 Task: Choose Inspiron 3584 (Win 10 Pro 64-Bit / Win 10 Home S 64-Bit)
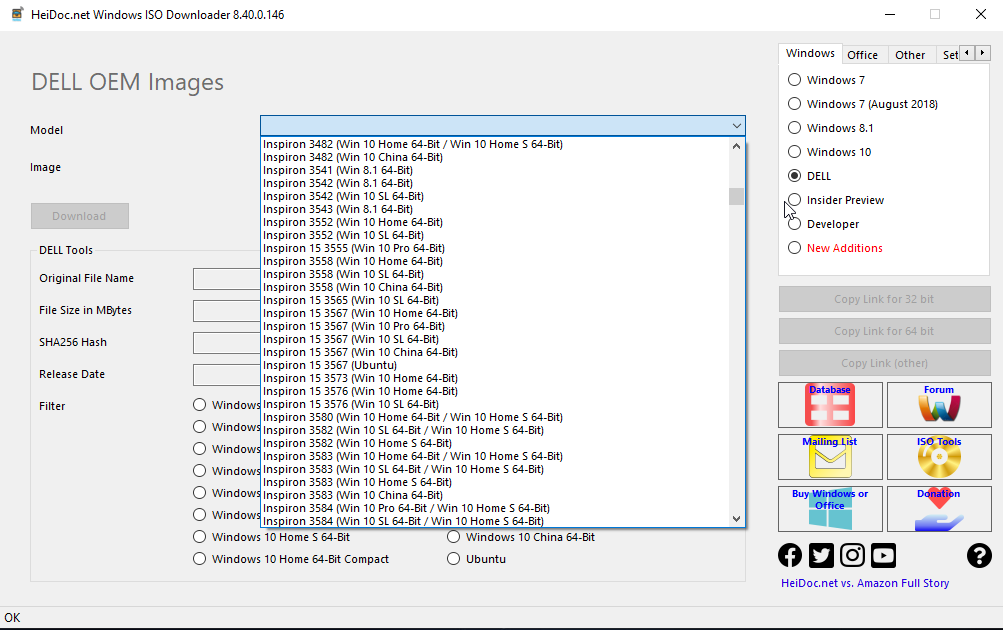pyautogui.click(x=495, y=508)
